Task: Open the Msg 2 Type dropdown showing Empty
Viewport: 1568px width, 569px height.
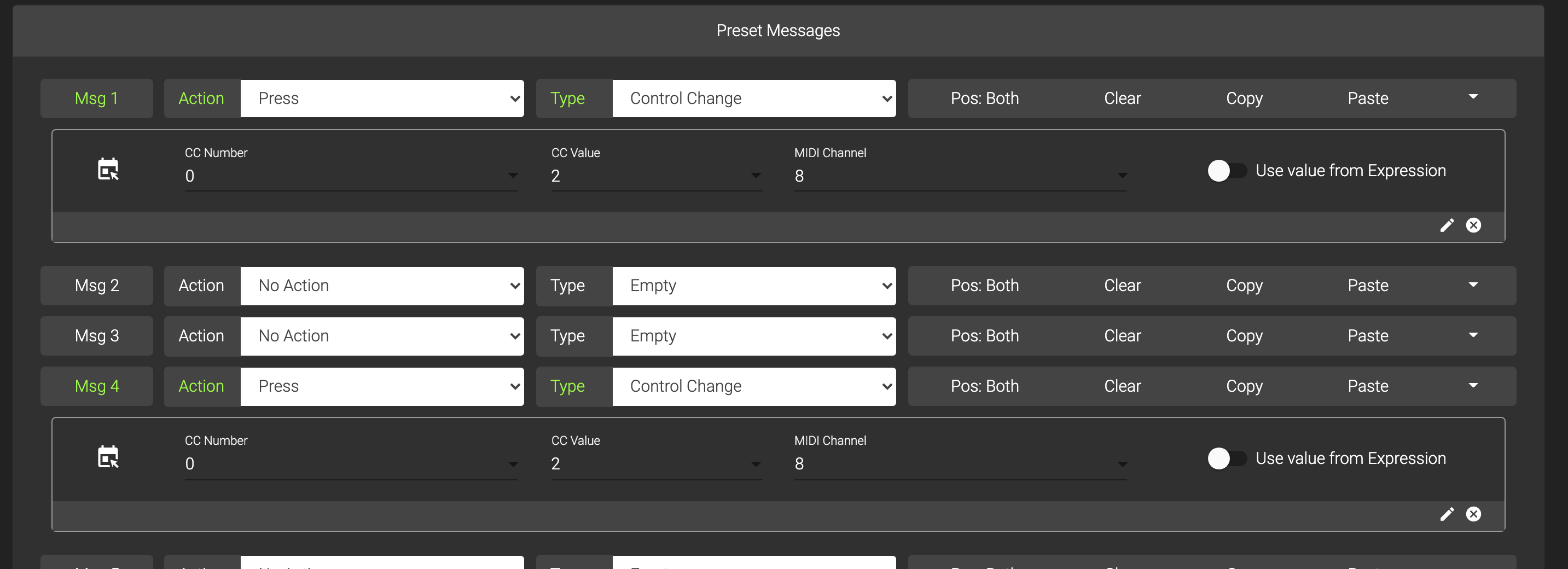Action: 753,286
